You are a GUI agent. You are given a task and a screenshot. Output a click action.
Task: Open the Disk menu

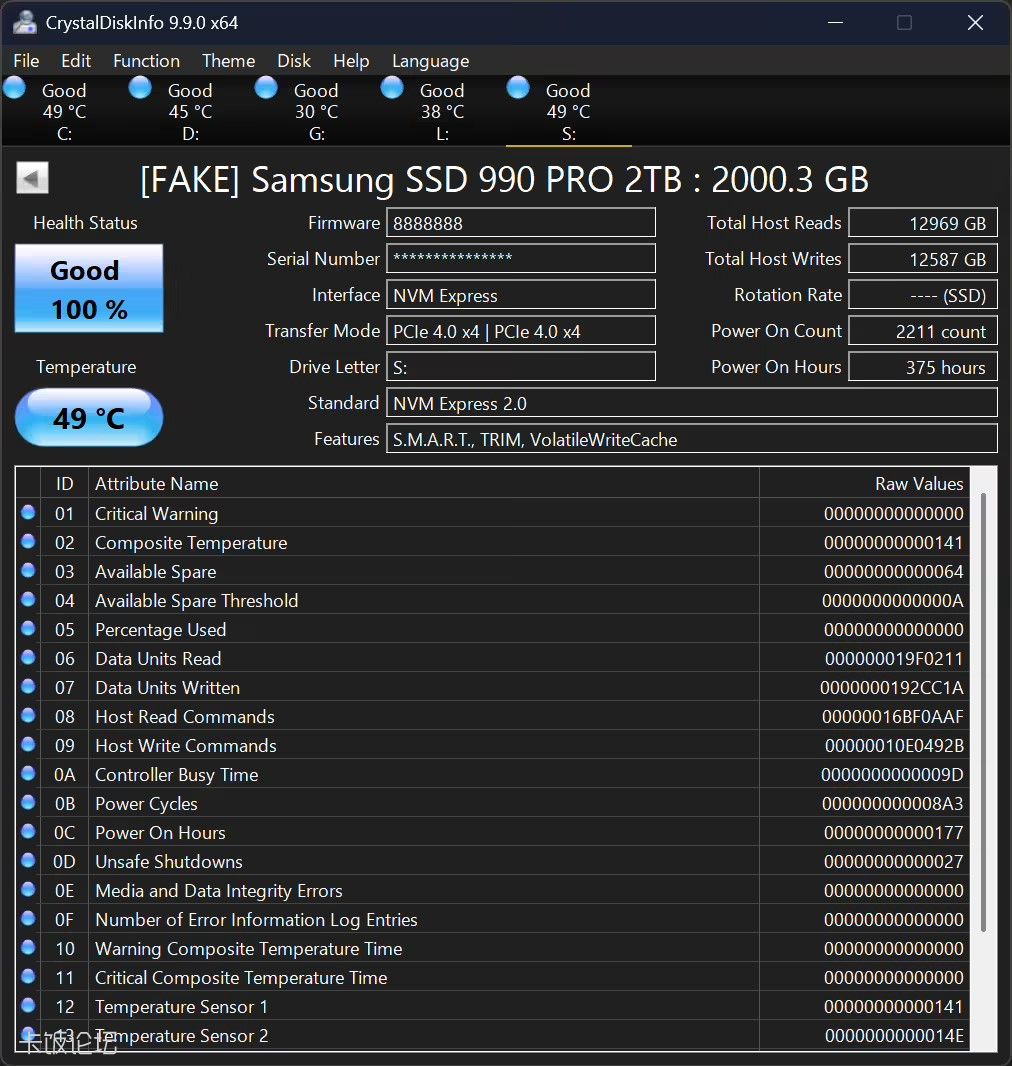tap(294, 61)
